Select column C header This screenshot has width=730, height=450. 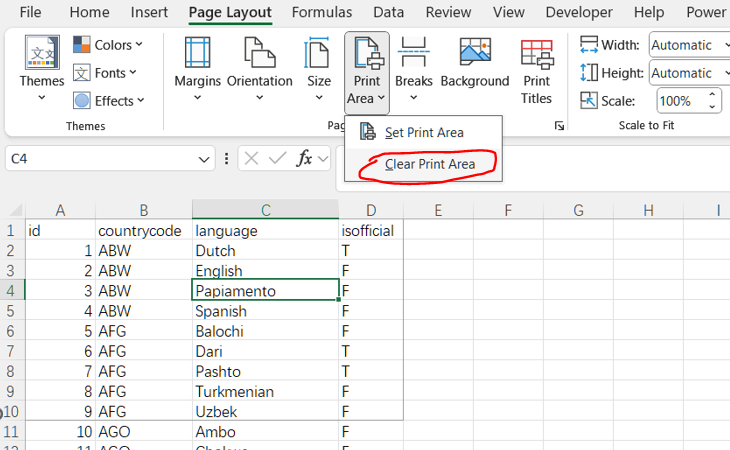pyautogui.click(x=265, y=210)
